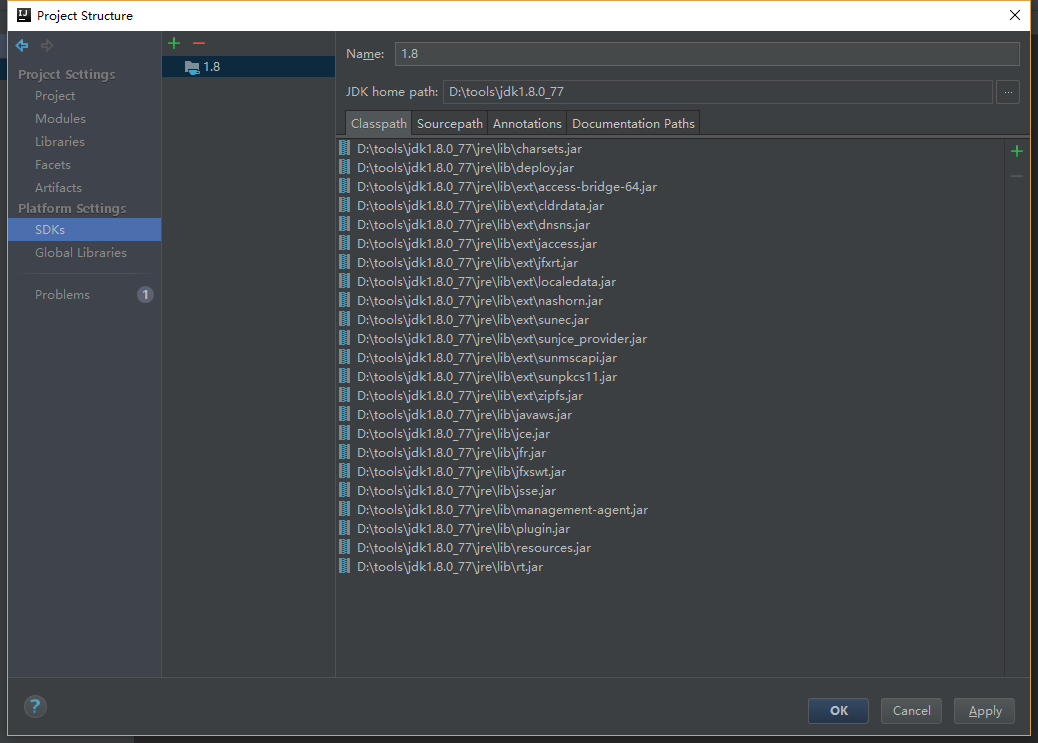Go to the Artifacts settings
Image resolution: width=1038 pixels, height=743 pixels.
[58, 187]
